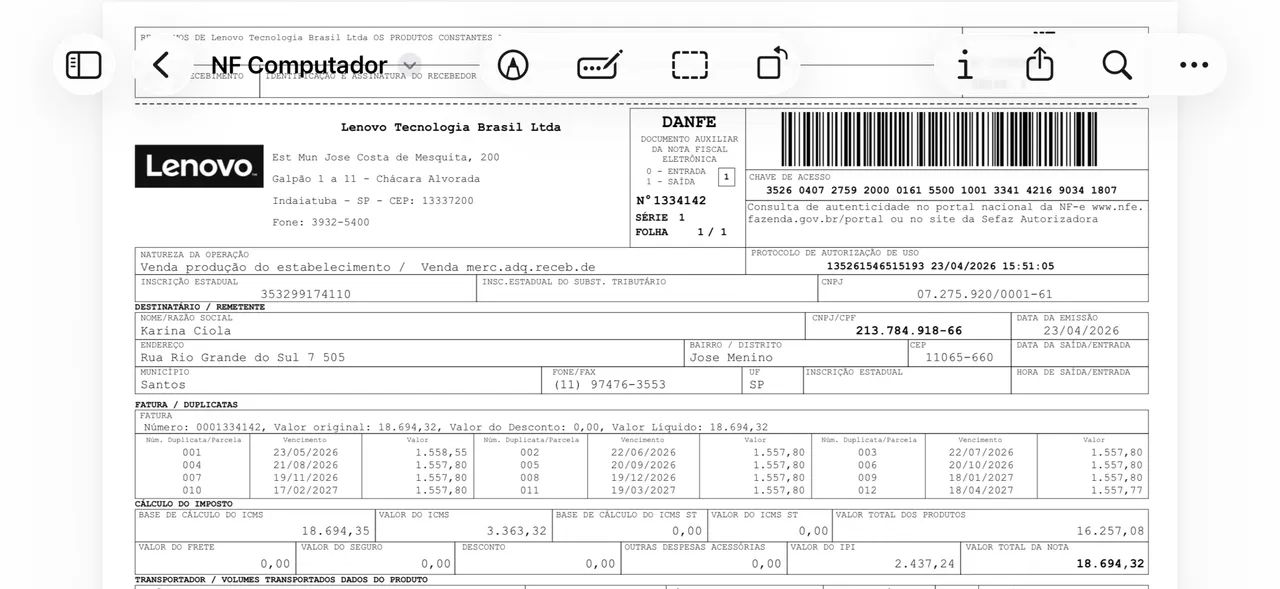Rotate the document page
Viewport: 1280px width, 589px height.
coord(772,63)
